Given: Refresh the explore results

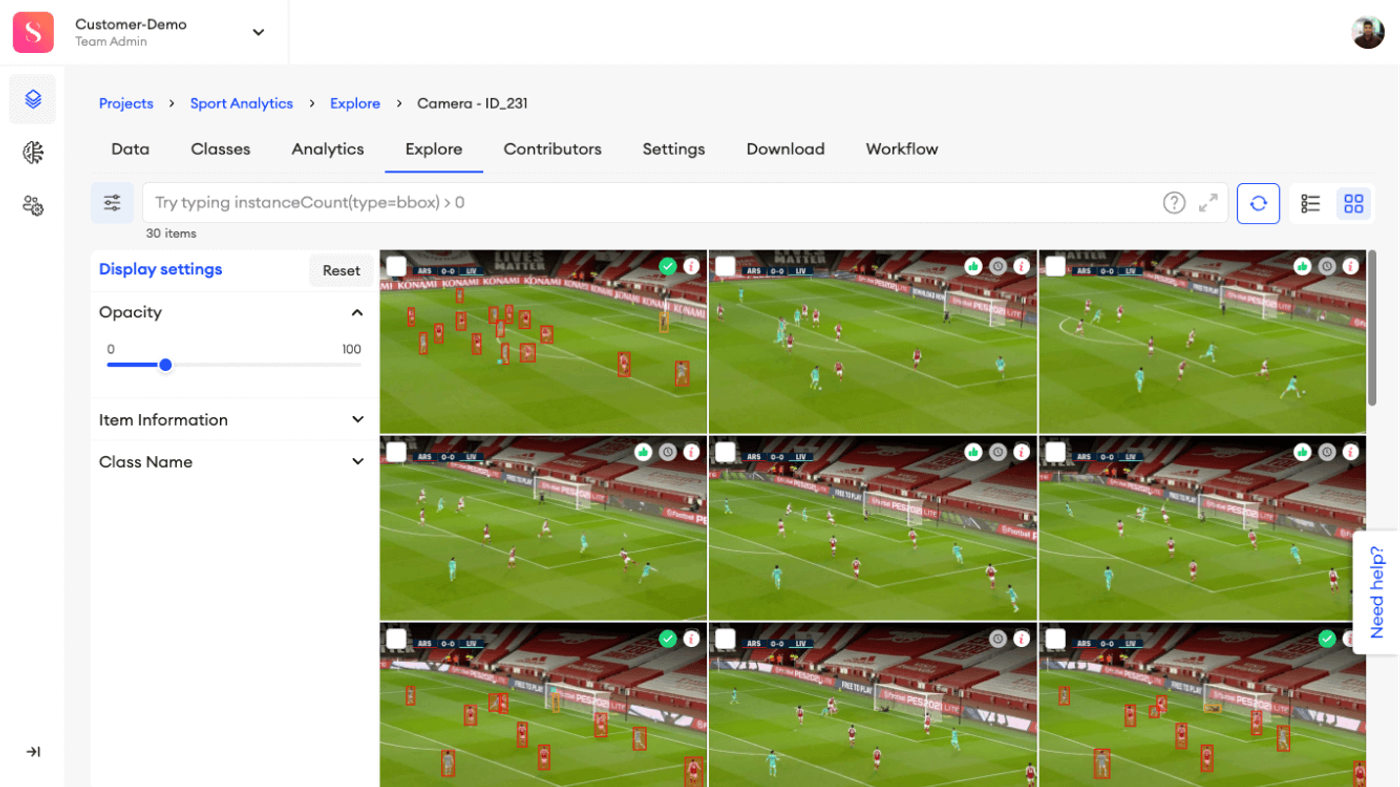Looking at the screenshot, I should [x=1258, y=204].
